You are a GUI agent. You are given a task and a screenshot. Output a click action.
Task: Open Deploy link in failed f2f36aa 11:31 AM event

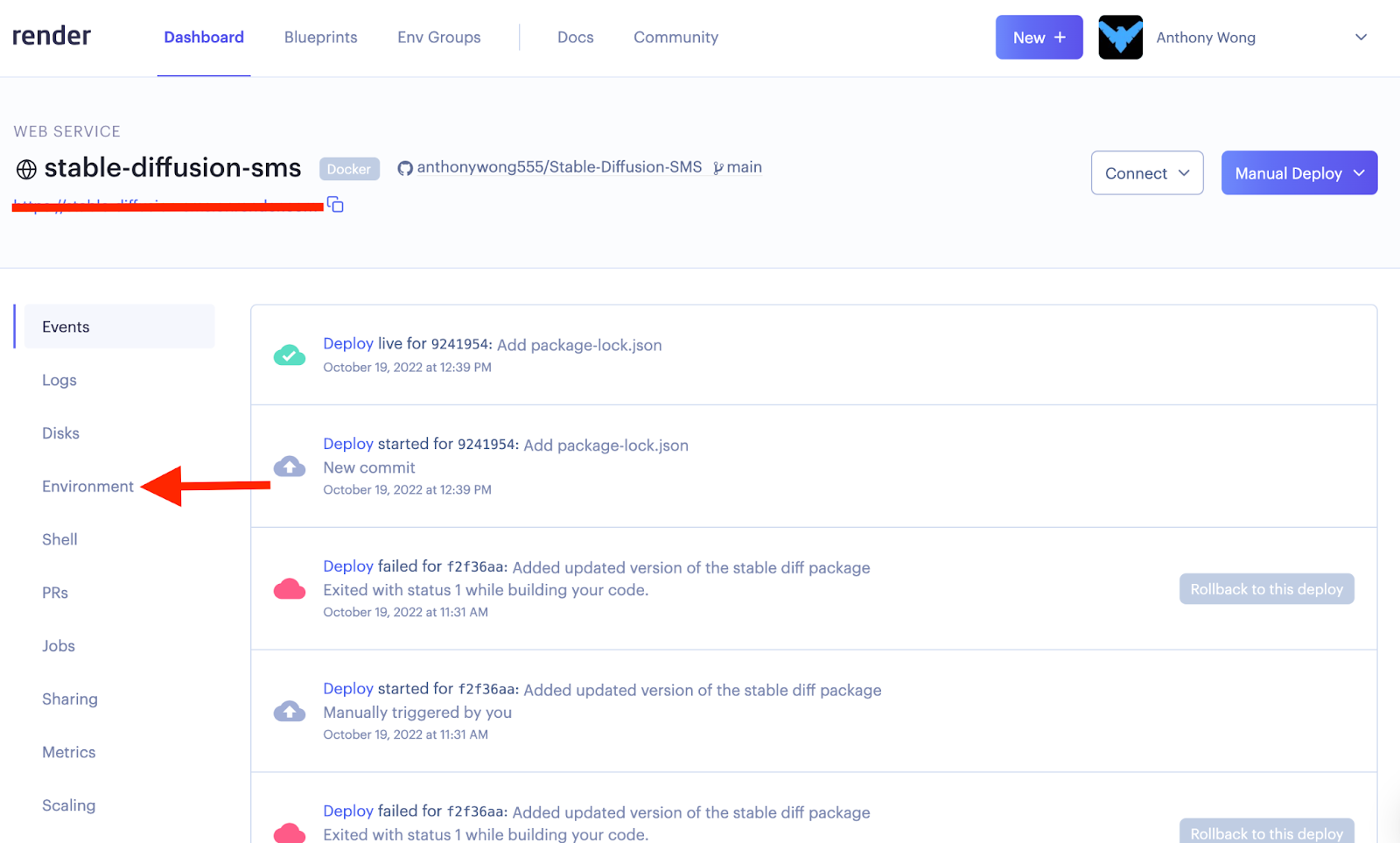pos(348,566)
